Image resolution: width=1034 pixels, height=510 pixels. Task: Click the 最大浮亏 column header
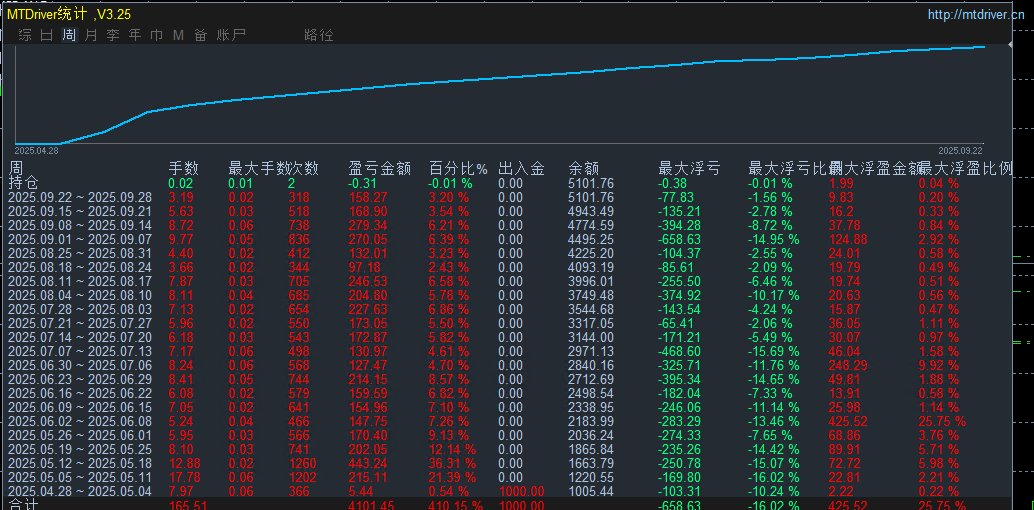(688, 168)
